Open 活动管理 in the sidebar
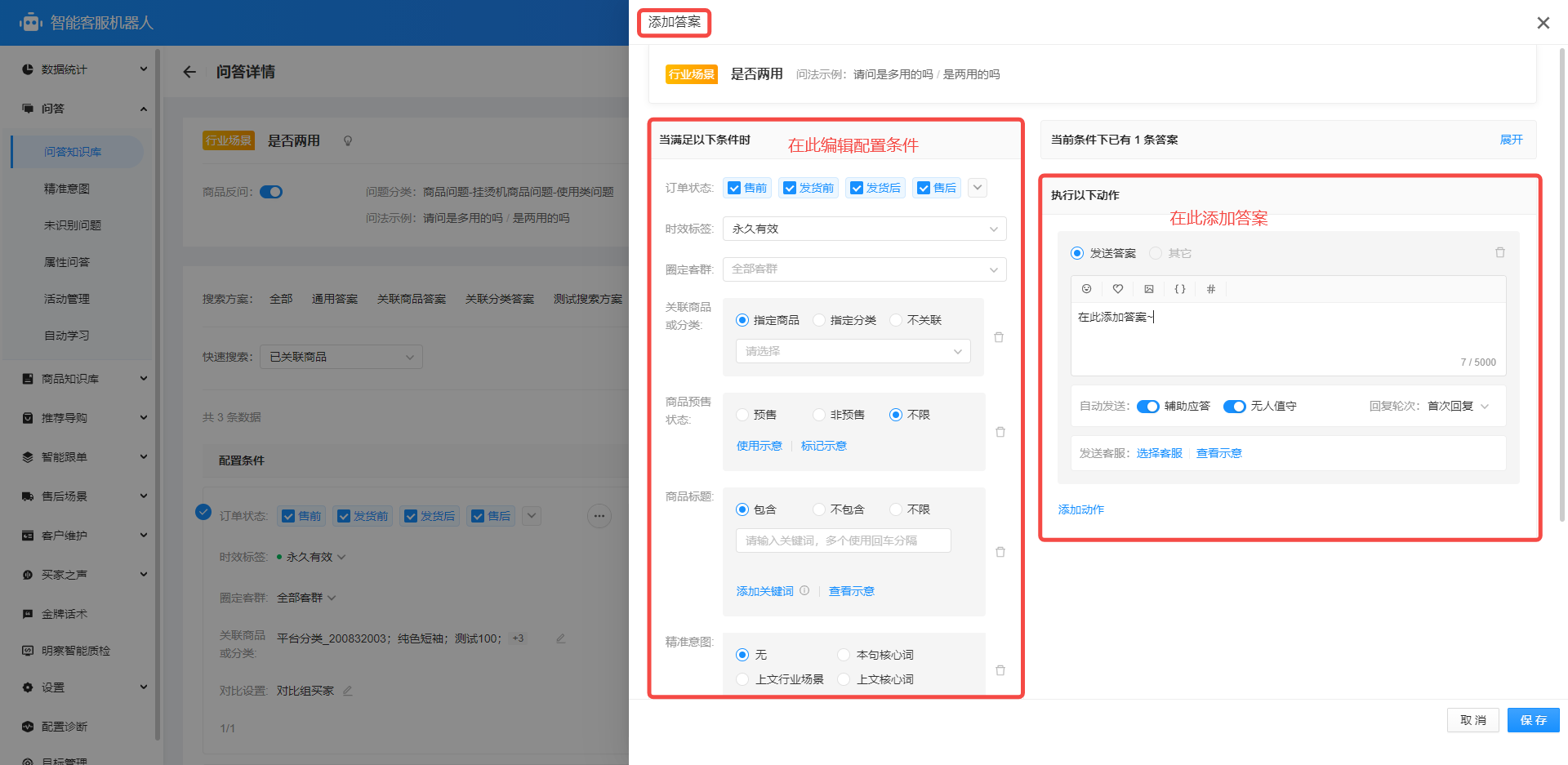This screenshot has width=1568, height=765. point(67,299)
